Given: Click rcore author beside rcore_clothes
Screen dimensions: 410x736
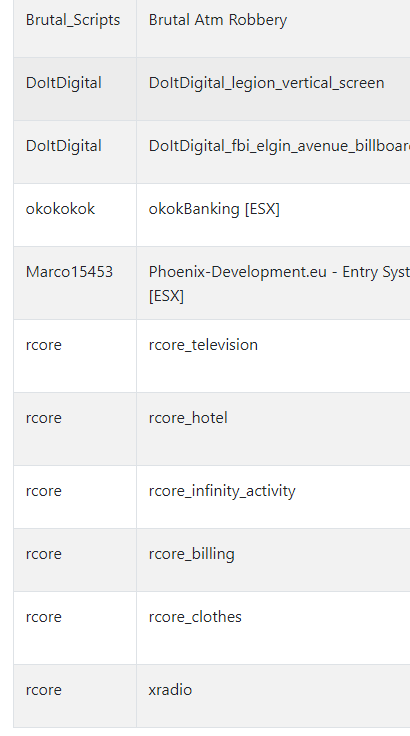Looking at the screenshot, I should coord(44,617).
